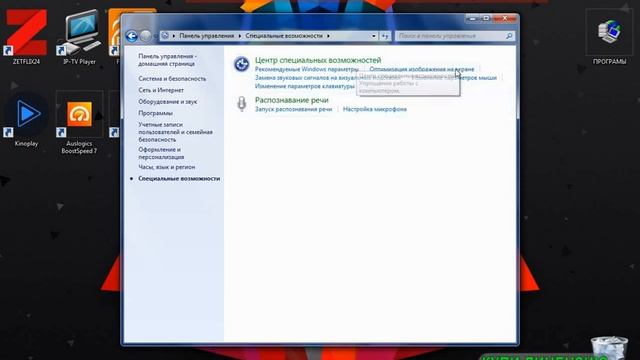Click Настройка микрофона link
640x360 pixels.
375,109
